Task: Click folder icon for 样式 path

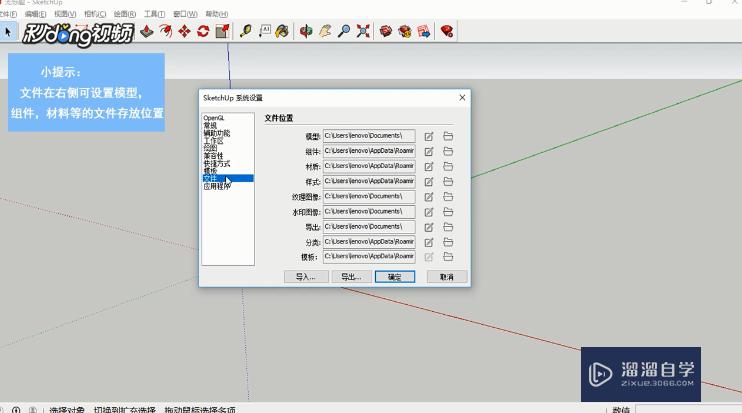Action: pos(448,182)
